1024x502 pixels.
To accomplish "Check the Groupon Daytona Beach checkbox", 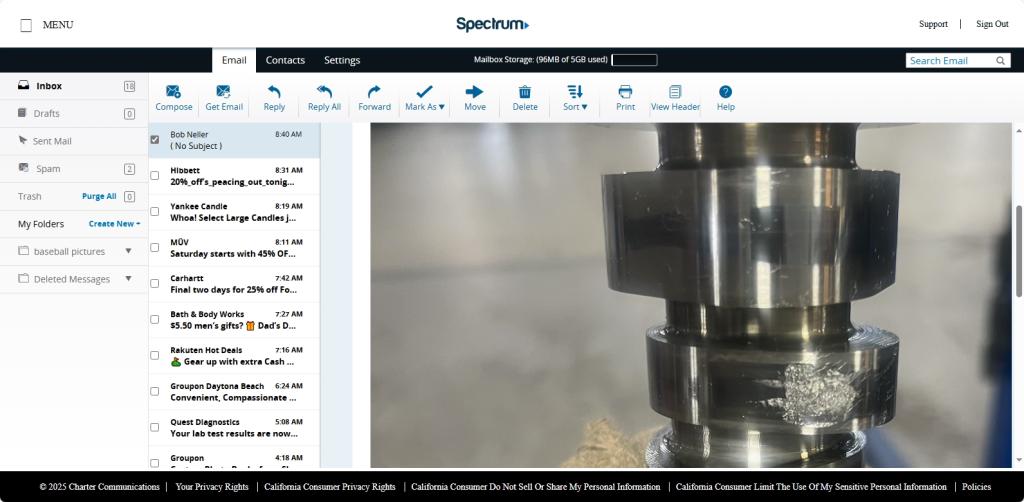I will (155, 391).
